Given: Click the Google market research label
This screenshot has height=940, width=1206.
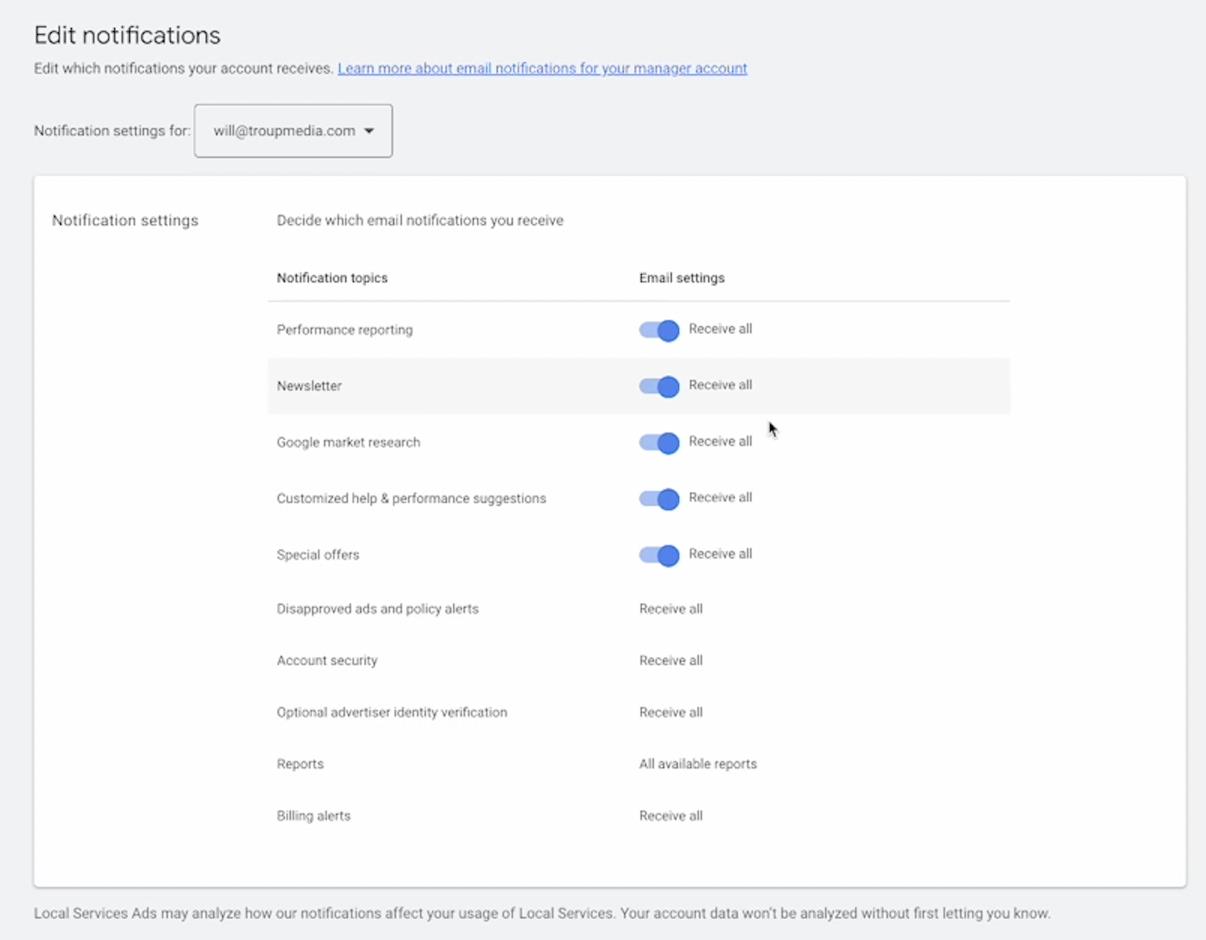Looking at the screenshot, I should click(x=348, y=442).
